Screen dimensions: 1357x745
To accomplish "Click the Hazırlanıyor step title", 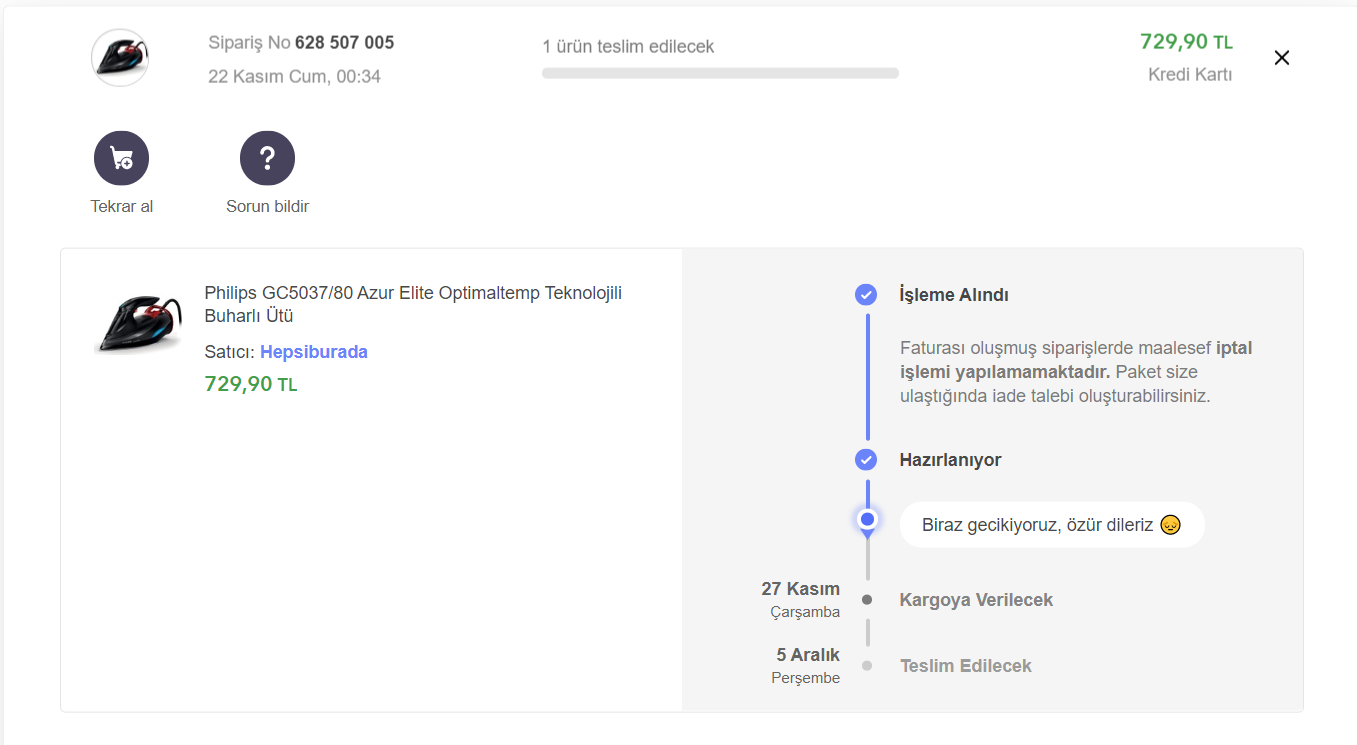I will (x=950, y=460).
